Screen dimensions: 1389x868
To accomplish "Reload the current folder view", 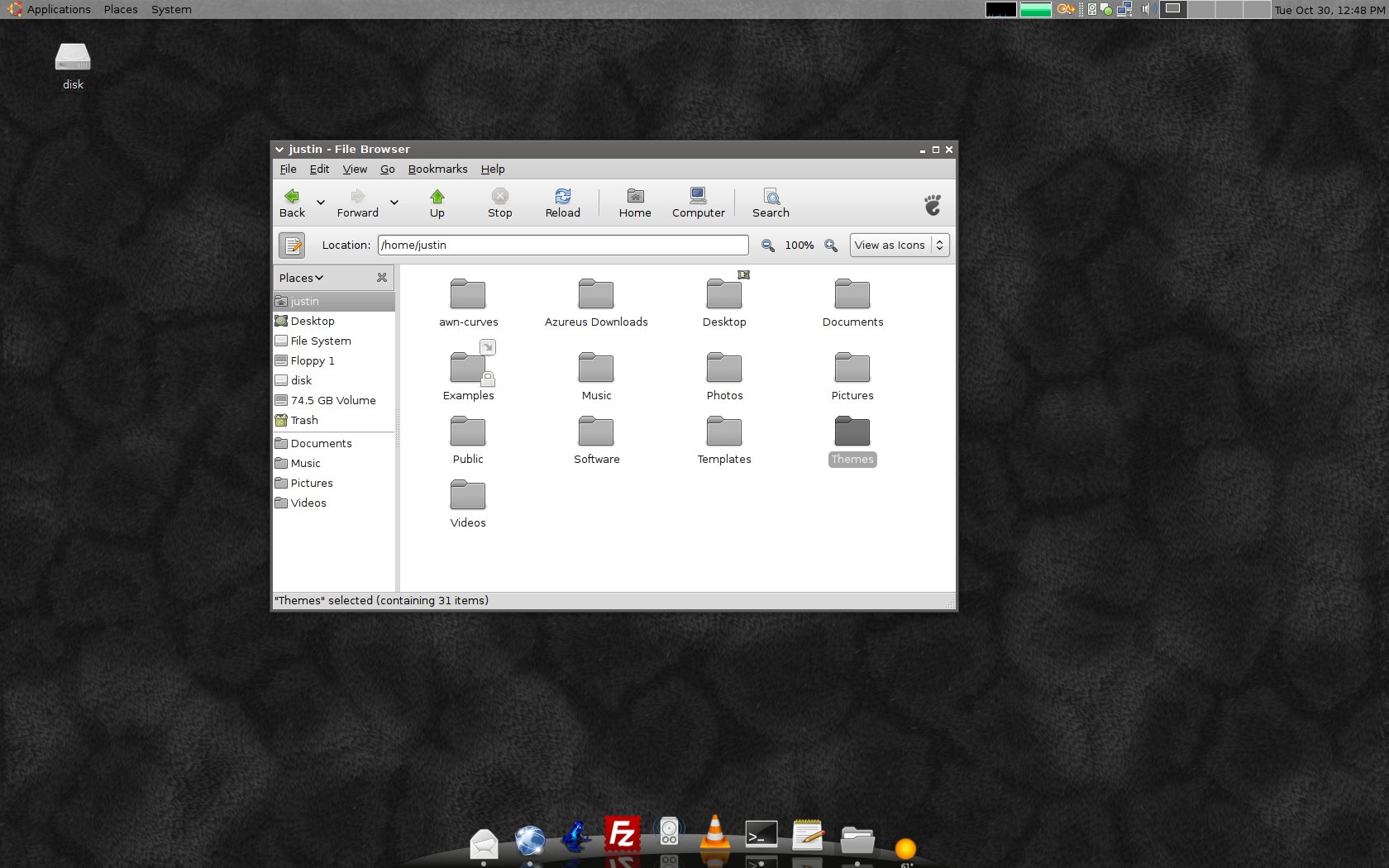I will point(563,203).
